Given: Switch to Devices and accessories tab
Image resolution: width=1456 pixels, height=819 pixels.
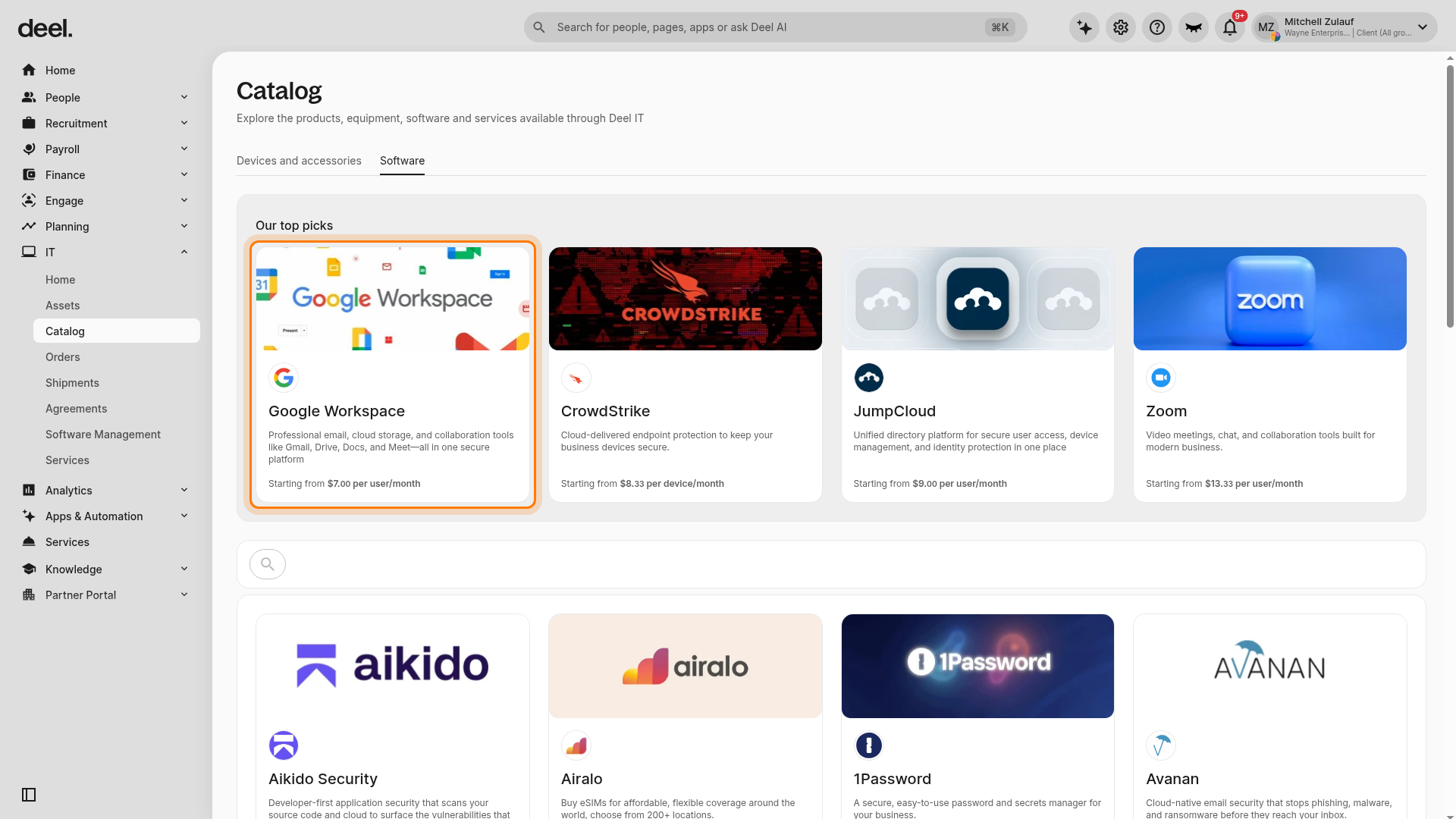Looking at the screenshot, I should pos(299,161).
